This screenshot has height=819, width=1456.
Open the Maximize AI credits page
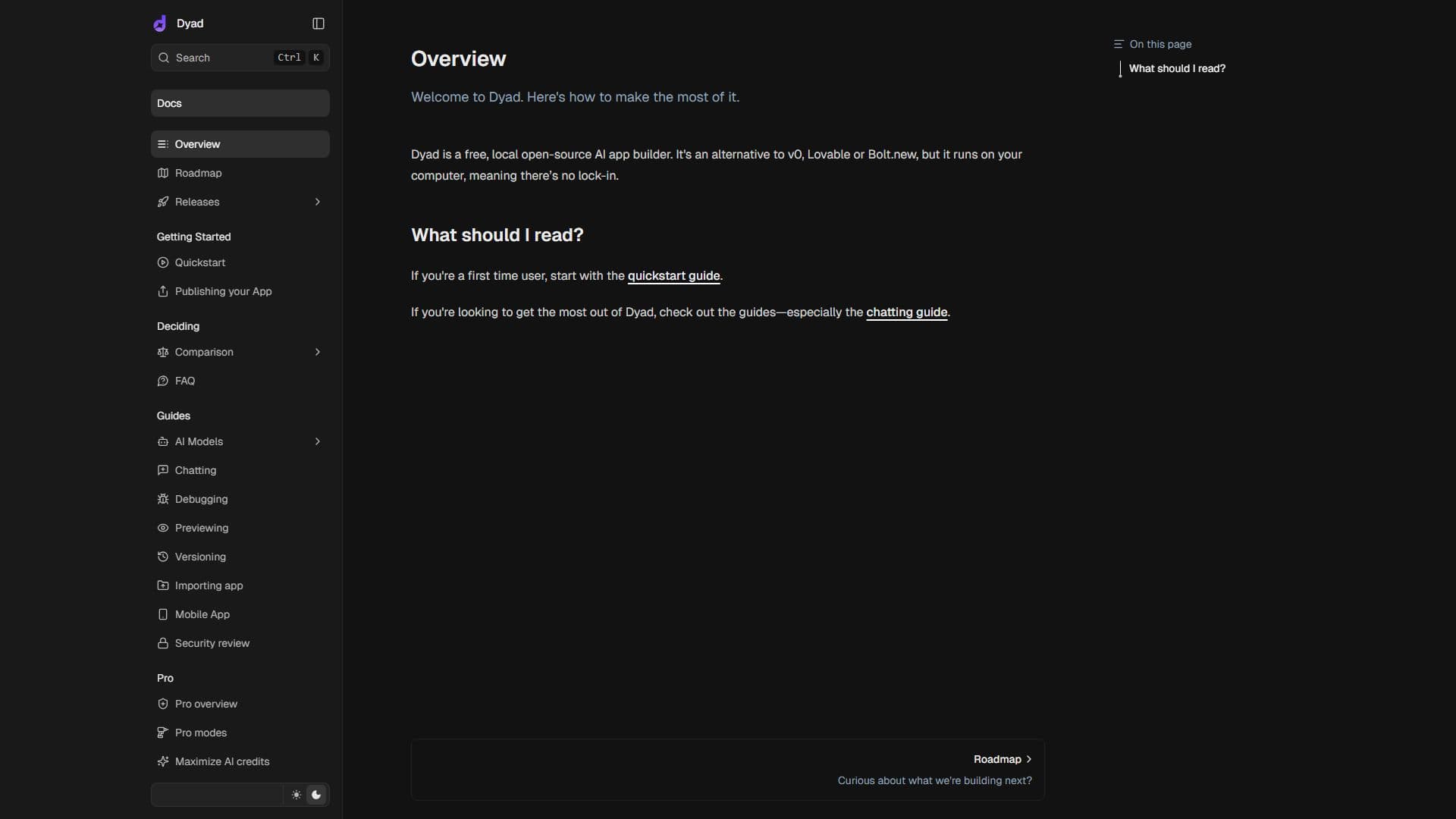[240, 761]
